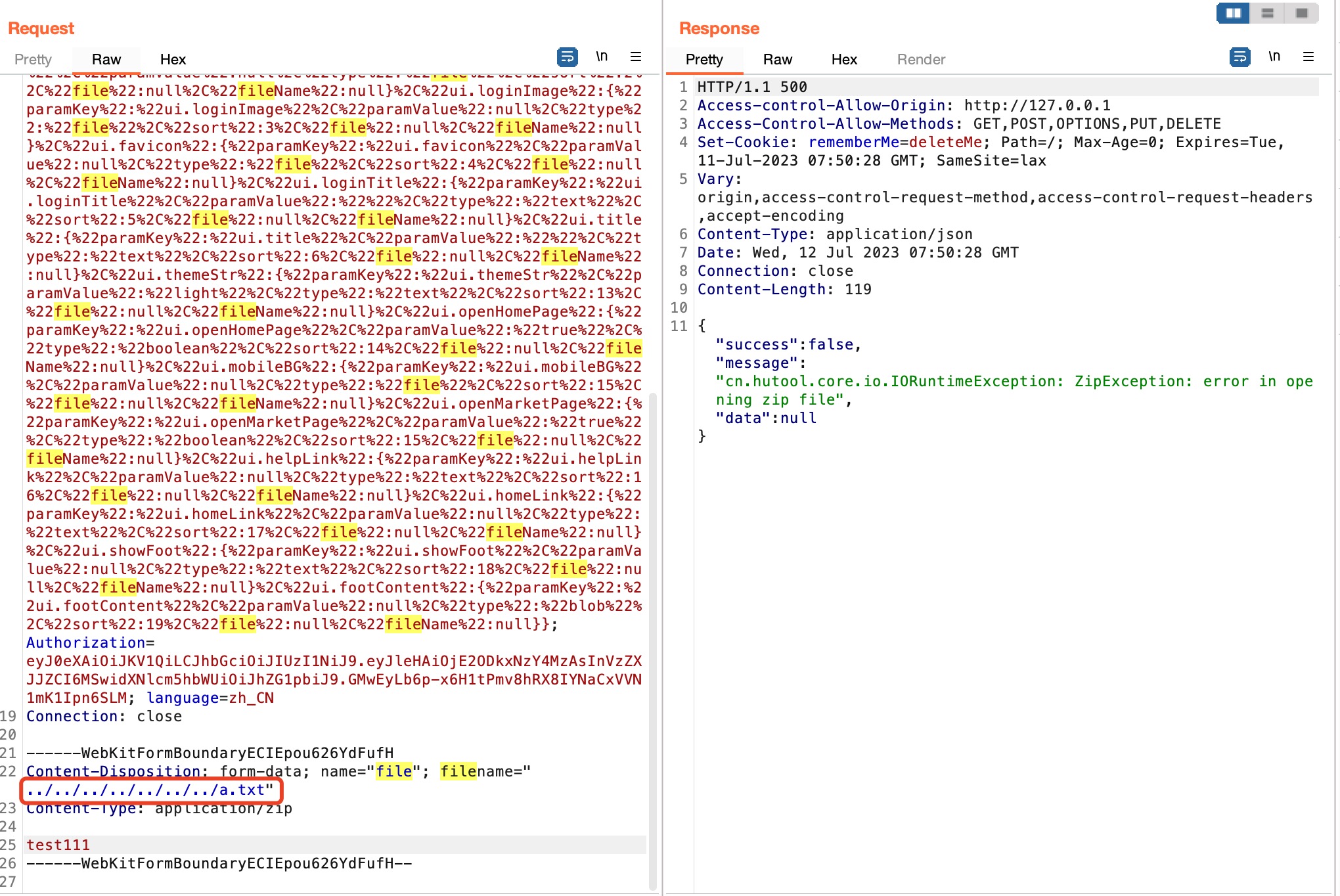This screenshot has width=1340, height=896.
Task: Show non-printable characters in the Response
Action: tap(1275, 56)
